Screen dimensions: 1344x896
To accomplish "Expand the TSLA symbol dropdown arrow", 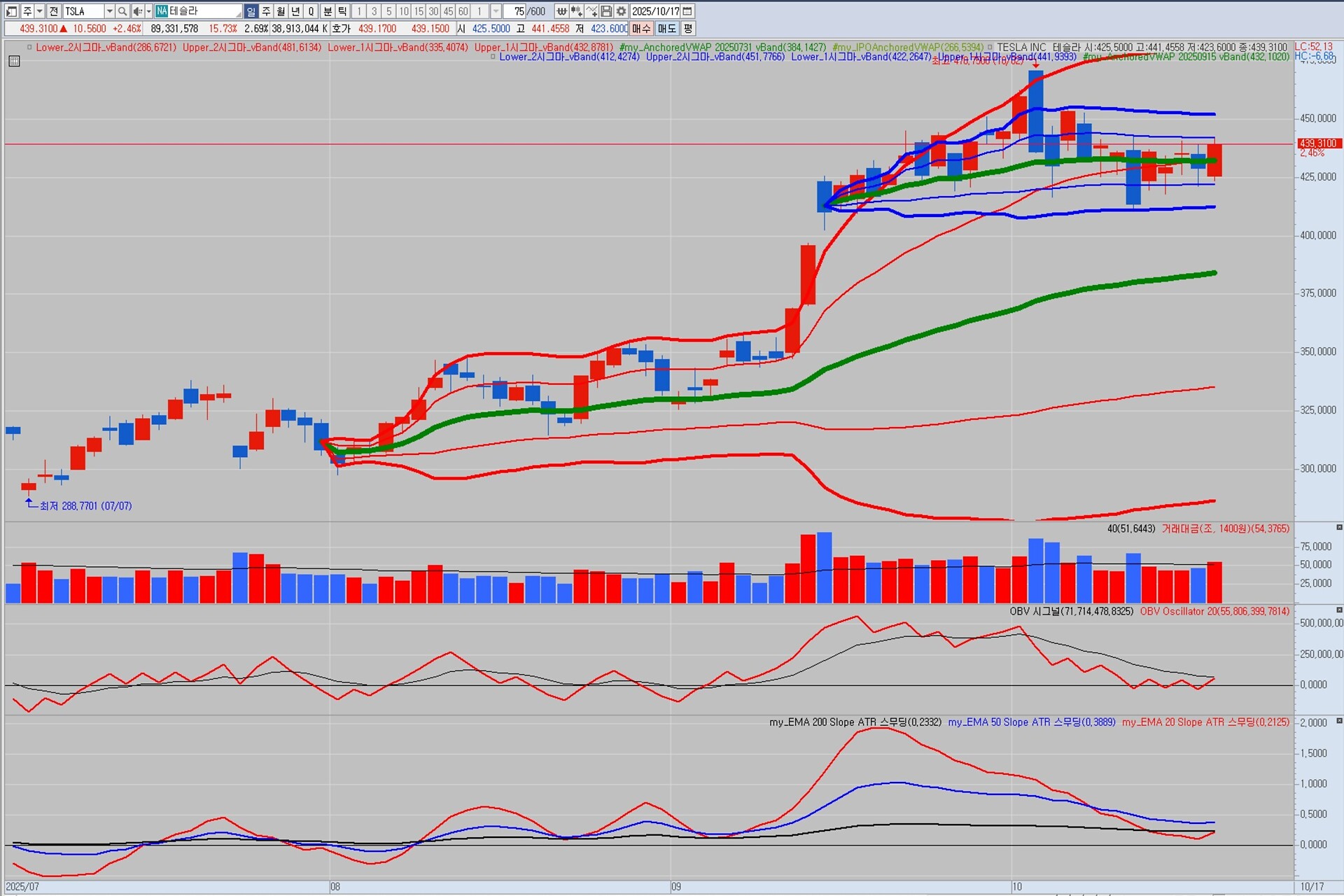I will point(109,11).
